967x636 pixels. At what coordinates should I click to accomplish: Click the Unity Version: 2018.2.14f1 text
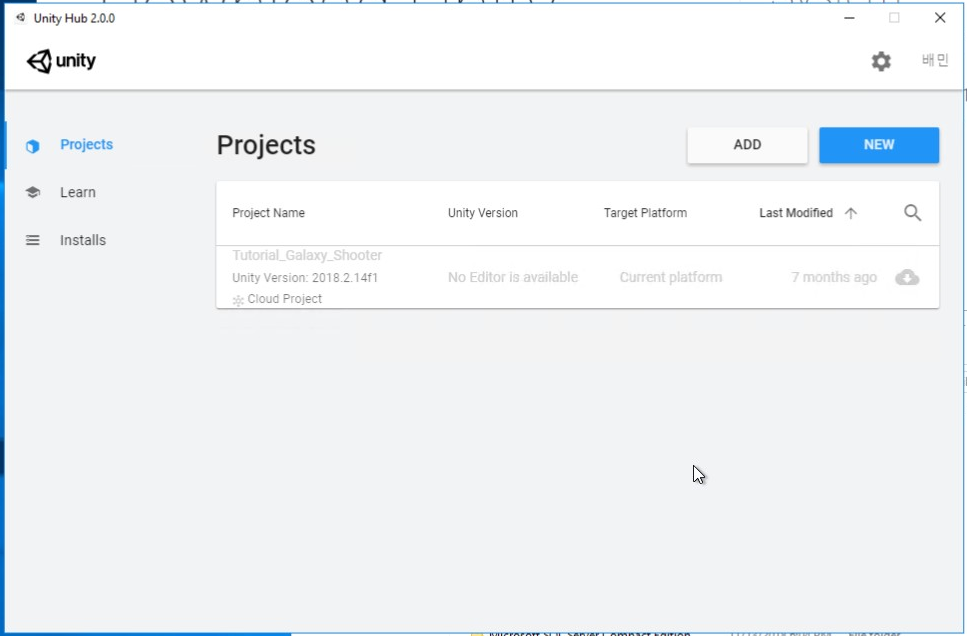tap(305, 278)
